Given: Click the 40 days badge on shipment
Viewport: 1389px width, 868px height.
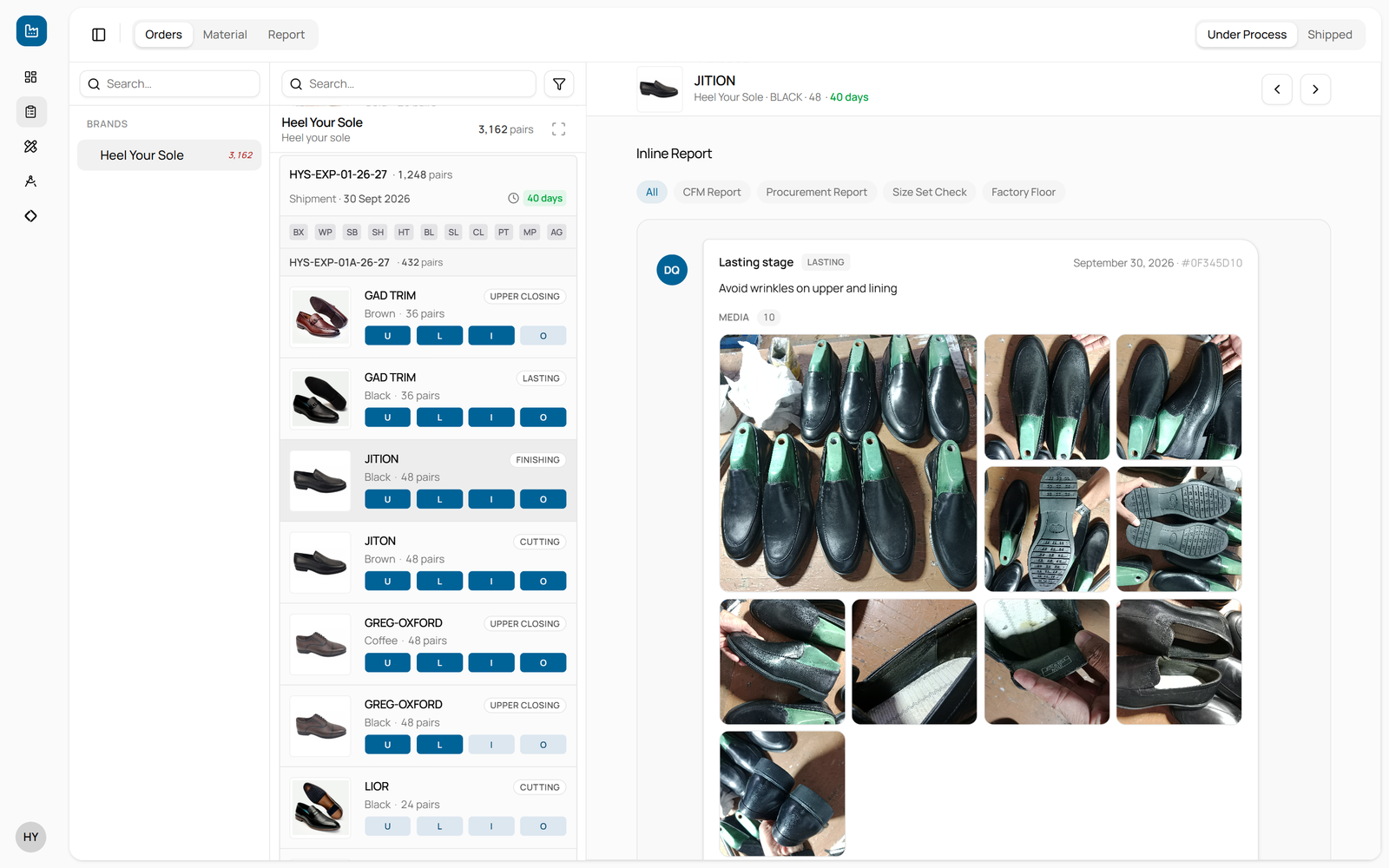Looking at the screenshot, I should click(545, 199).
